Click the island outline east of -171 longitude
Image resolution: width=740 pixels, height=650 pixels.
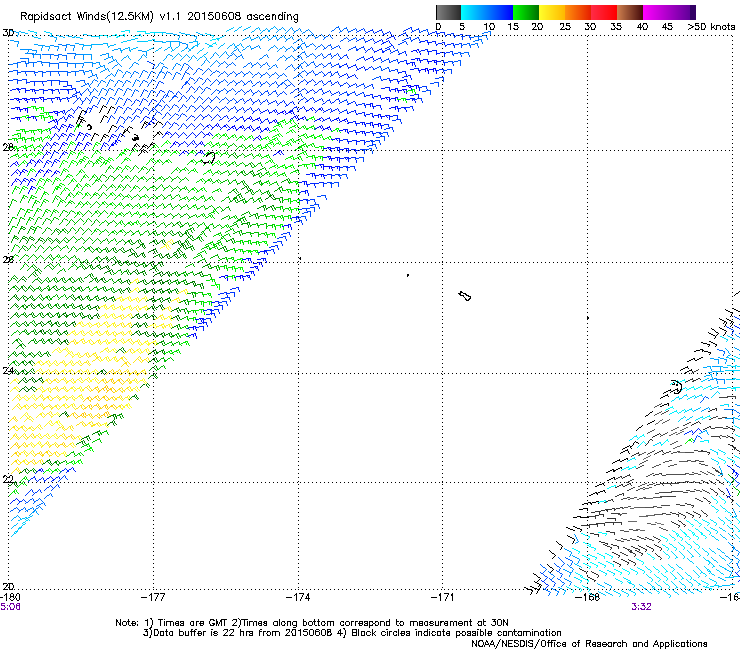[465, 296]
